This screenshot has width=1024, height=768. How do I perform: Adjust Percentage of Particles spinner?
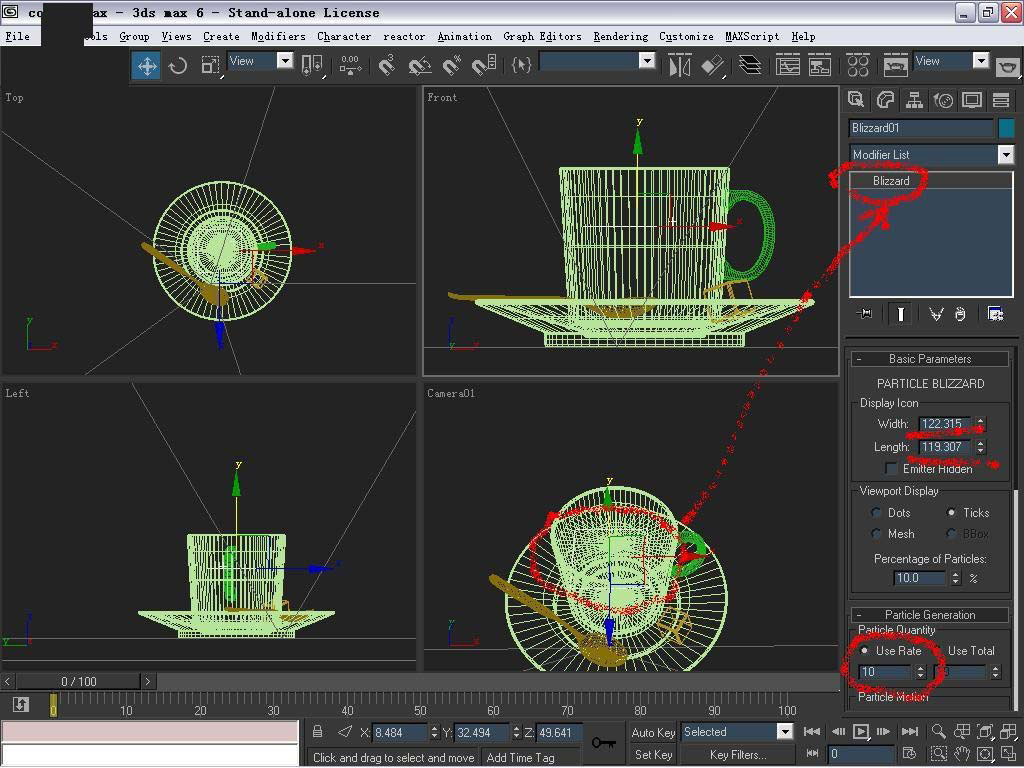click(955, 578)
